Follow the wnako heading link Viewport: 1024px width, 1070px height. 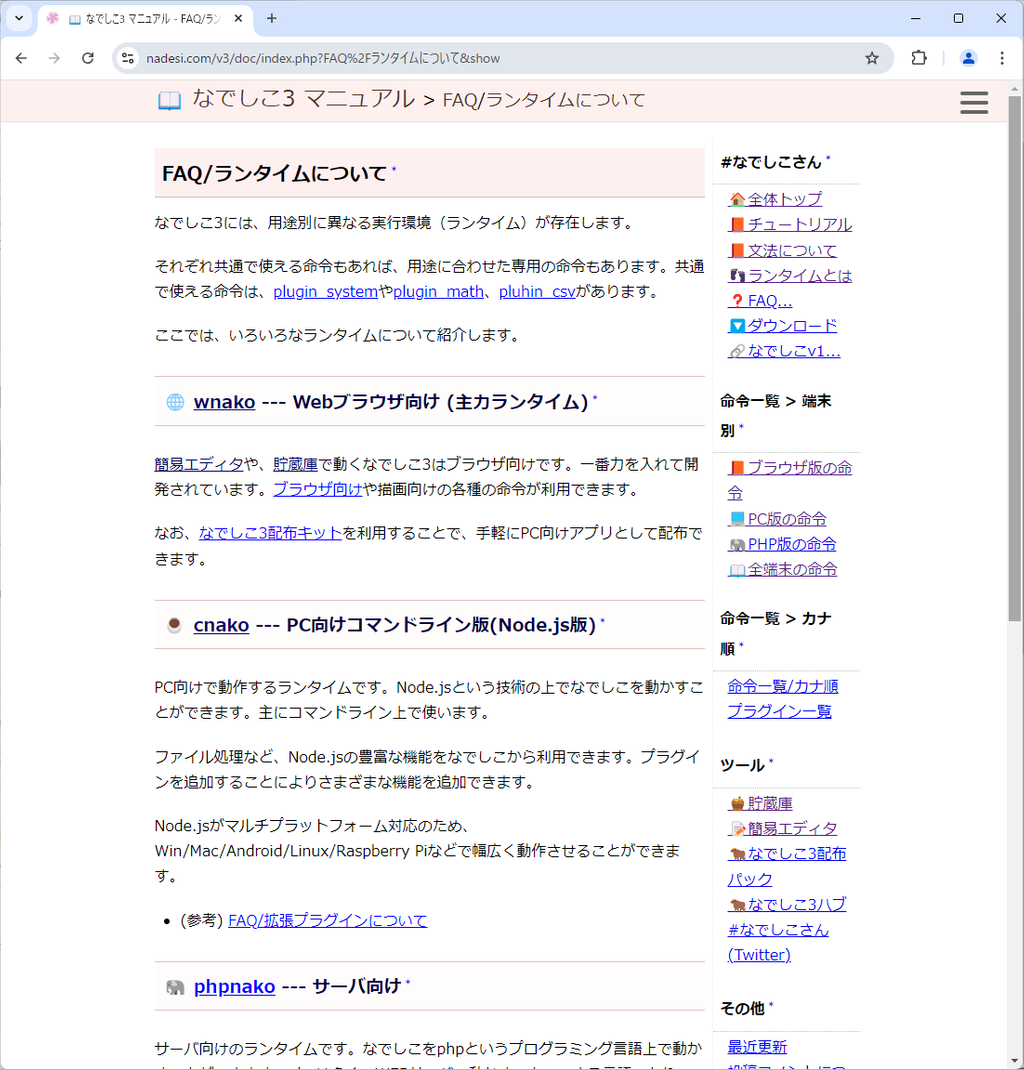(224, 402)
